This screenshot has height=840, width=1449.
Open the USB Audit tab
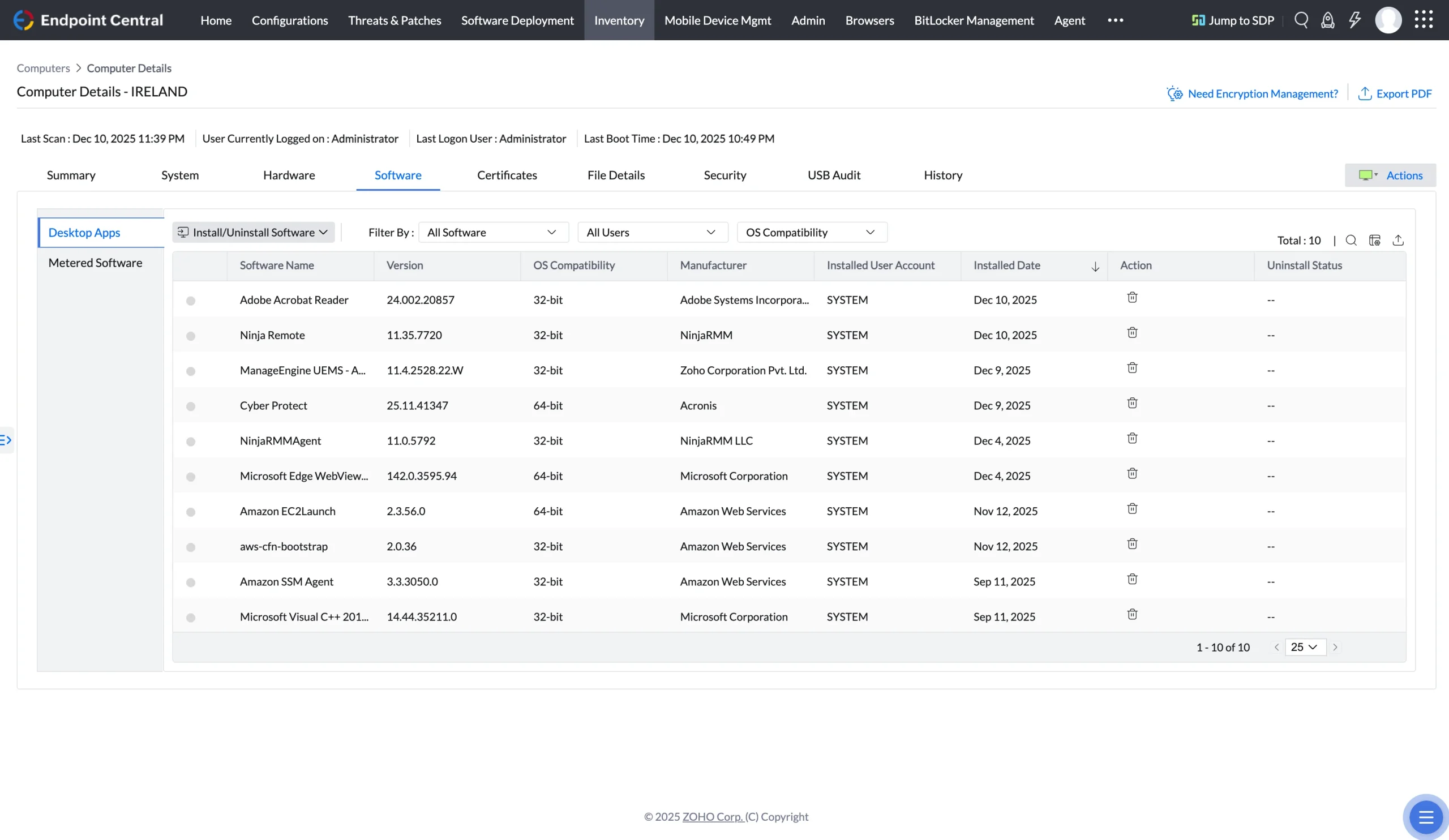tap(834, 175)
